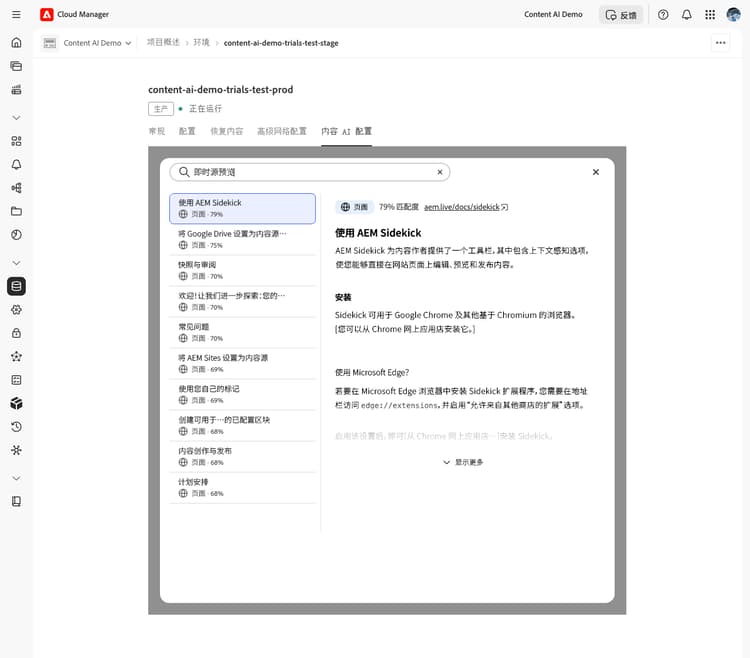
Task: Open the 3D box package sidebar icon
Action: (x=16, y=404)
